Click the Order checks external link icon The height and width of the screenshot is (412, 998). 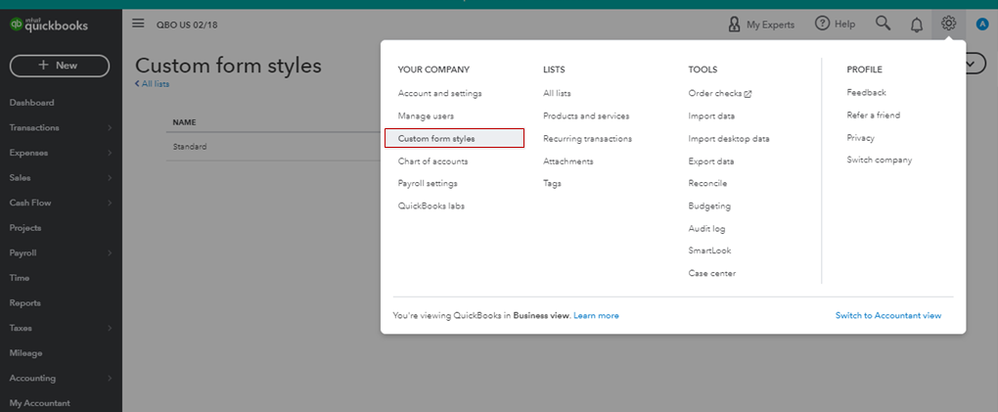748,94
